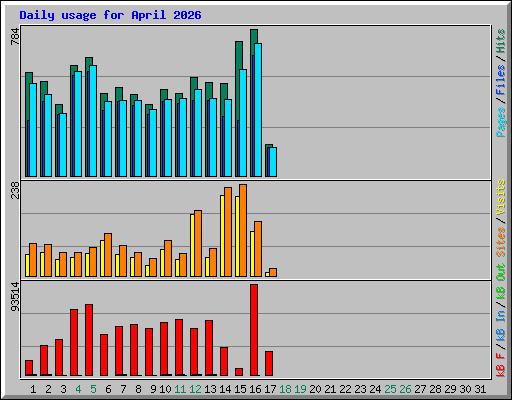
Task: Click day 31 on the x-axis
Action: [x=480, y=389]
